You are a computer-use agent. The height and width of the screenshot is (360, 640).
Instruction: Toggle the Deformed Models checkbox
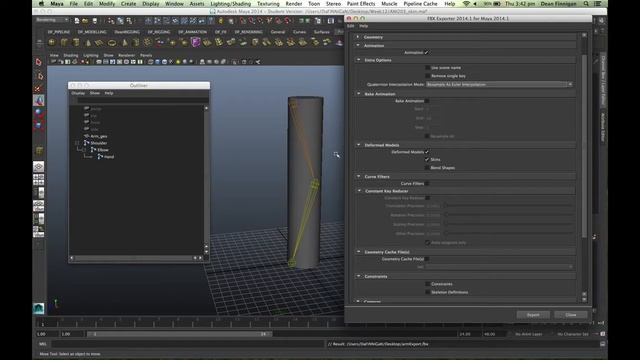(427, 152)
